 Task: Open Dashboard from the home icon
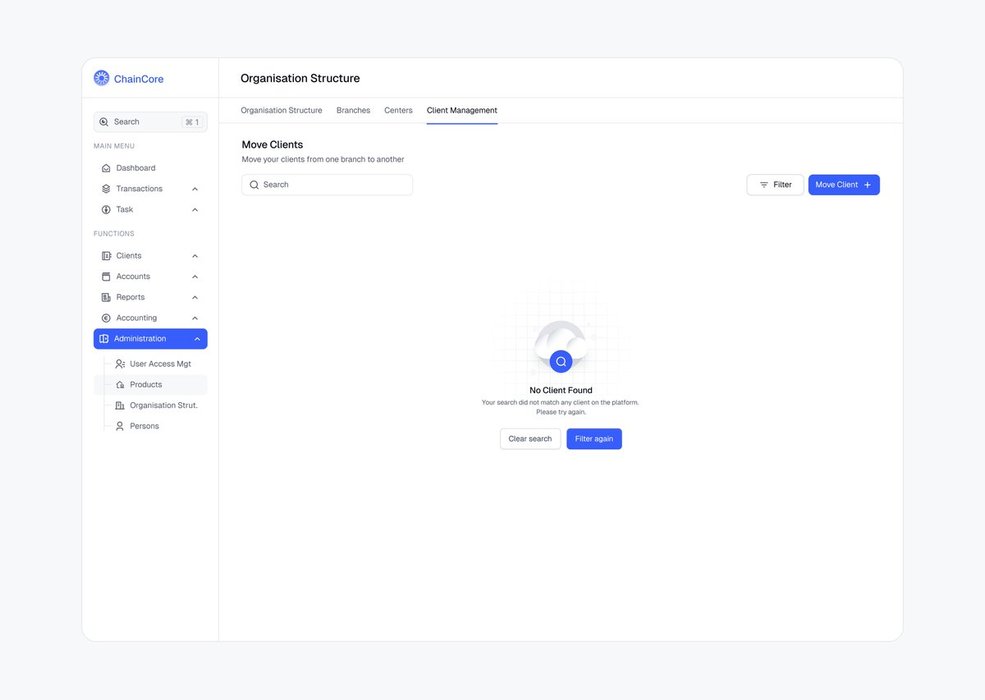106,168
